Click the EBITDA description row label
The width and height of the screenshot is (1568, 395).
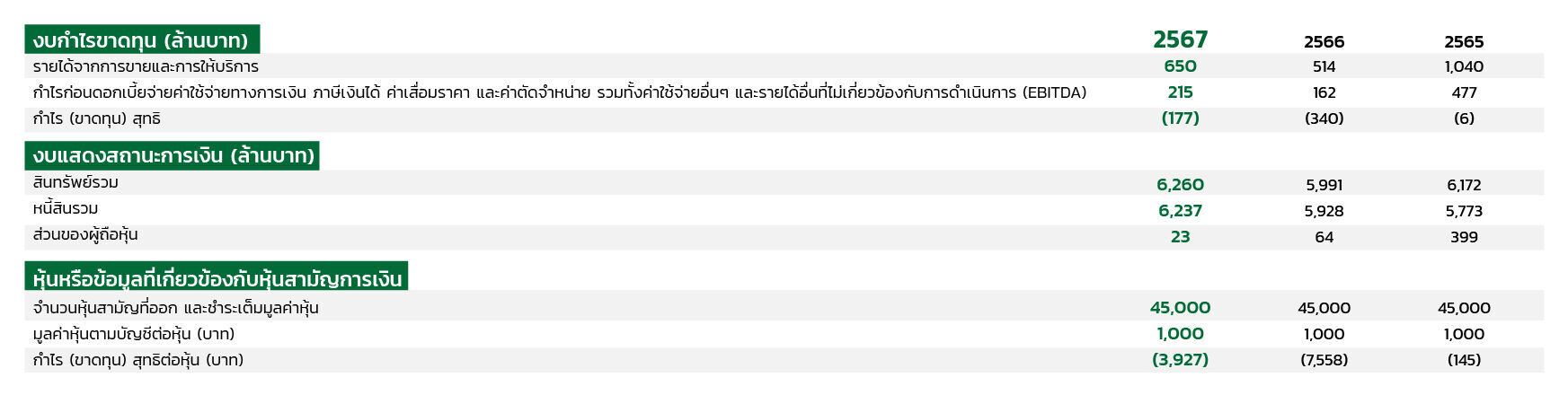[560, 92]
